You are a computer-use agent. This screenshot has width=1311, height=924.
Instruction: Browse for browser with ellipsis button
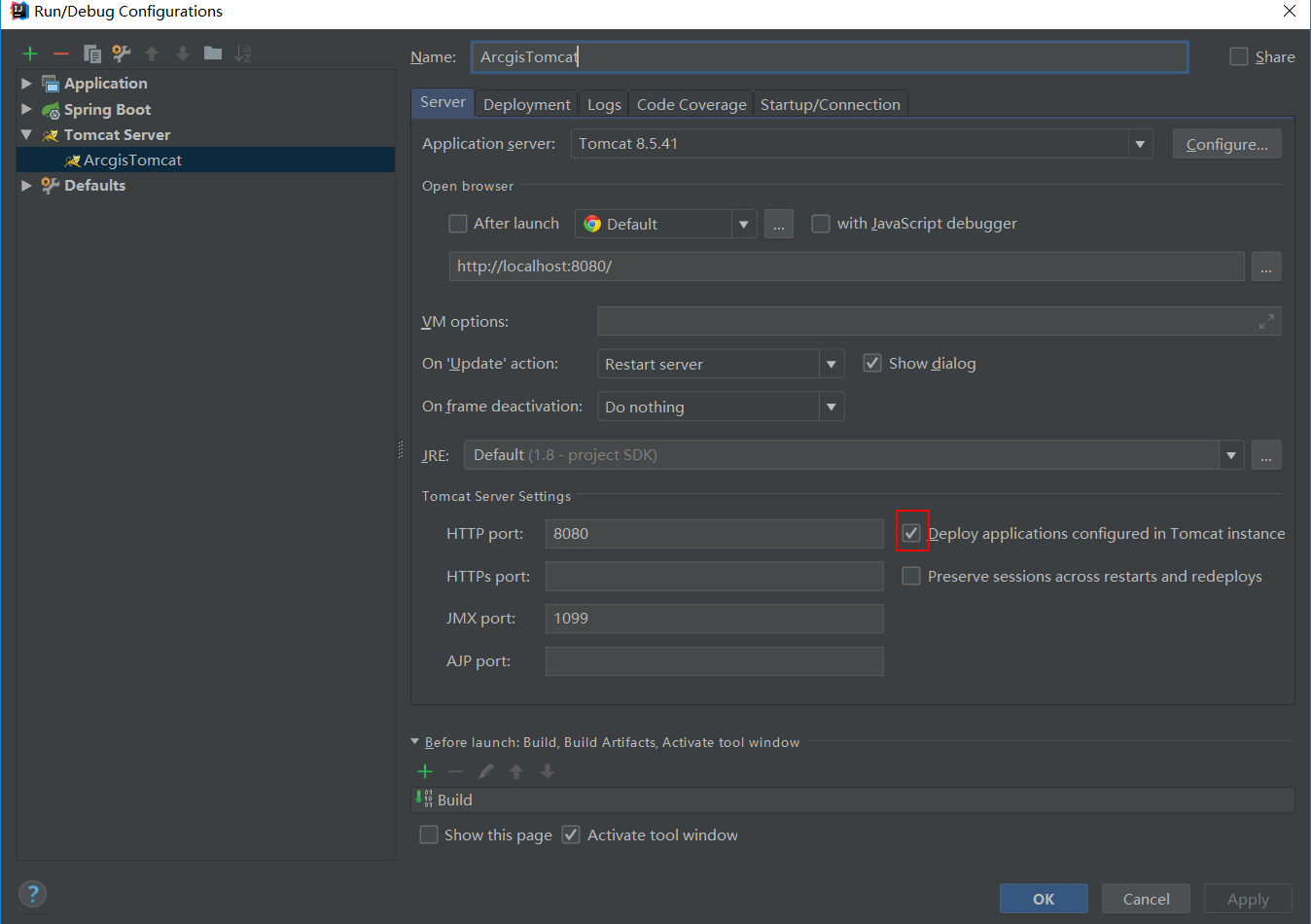pos(779,225)
